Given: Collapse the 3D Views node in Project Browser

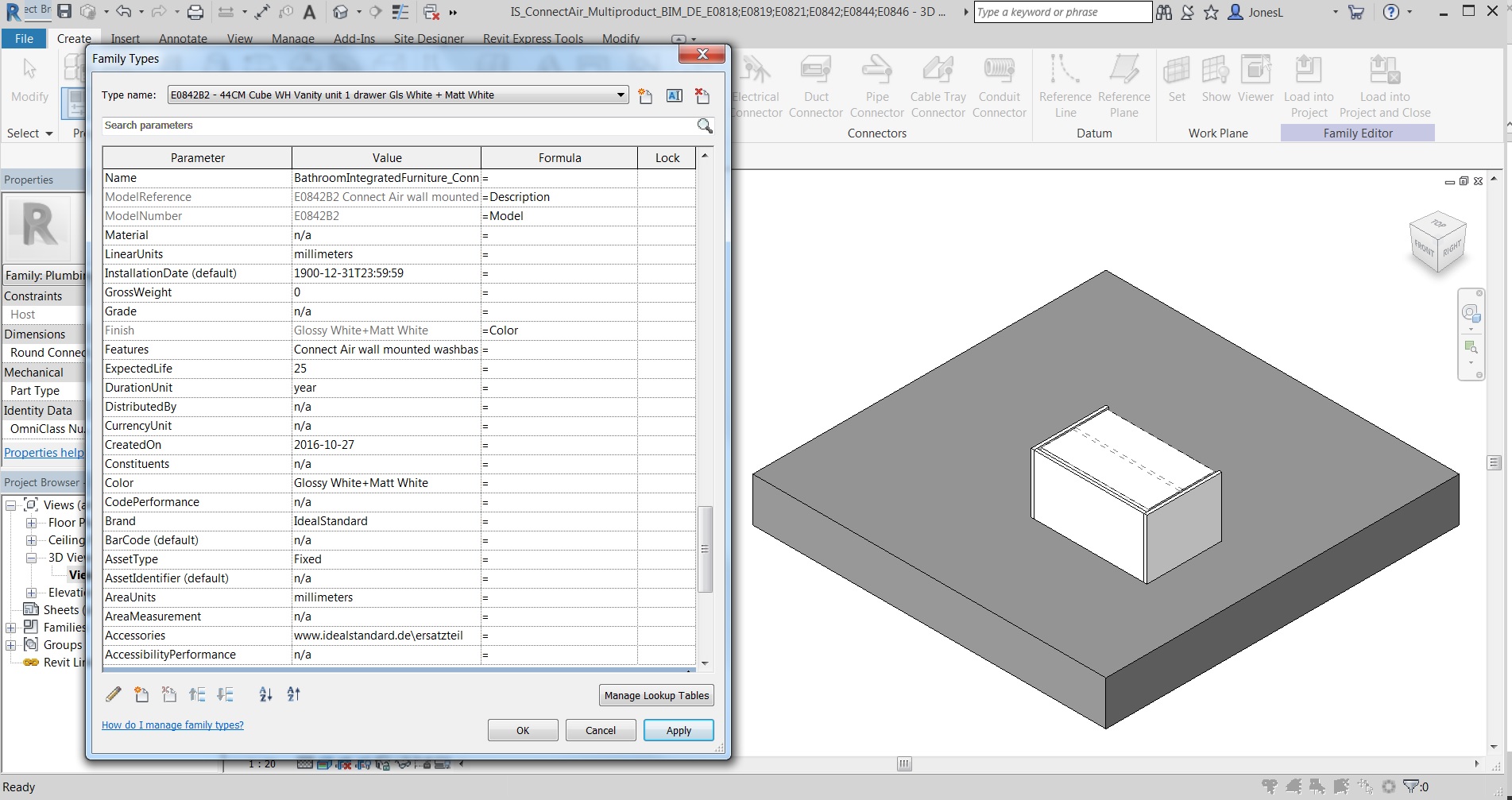Looking at the screenshot, I should [31, 558].
